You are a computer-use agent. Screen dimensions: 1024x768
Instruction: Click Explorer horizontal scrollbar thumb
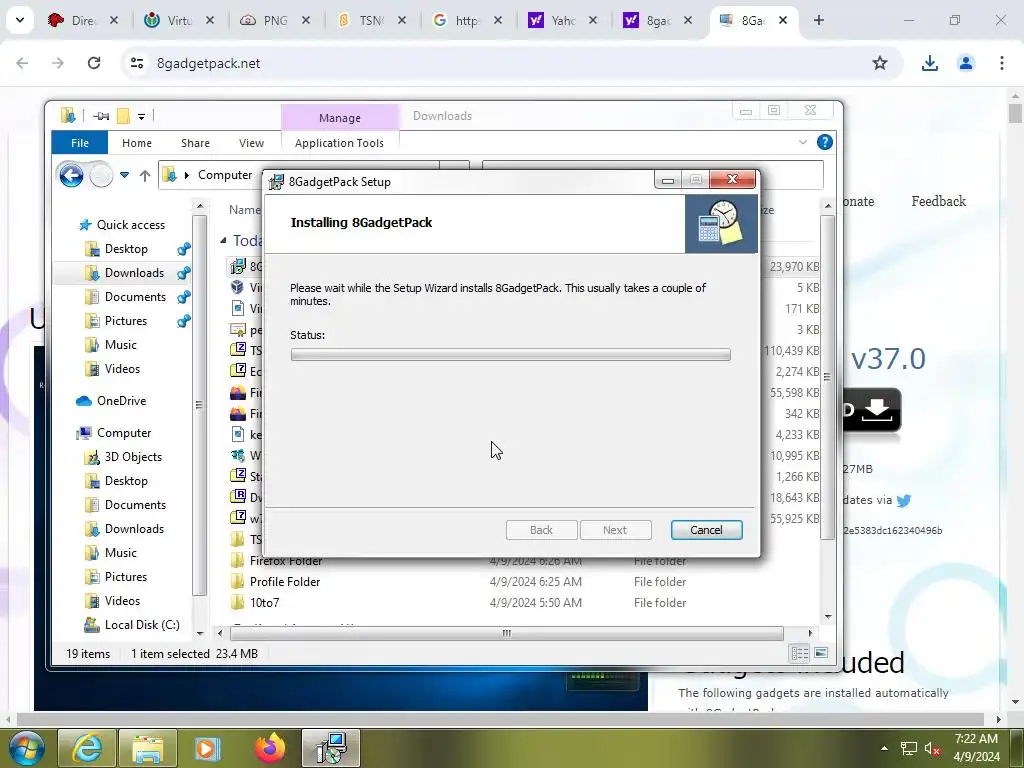507,633
